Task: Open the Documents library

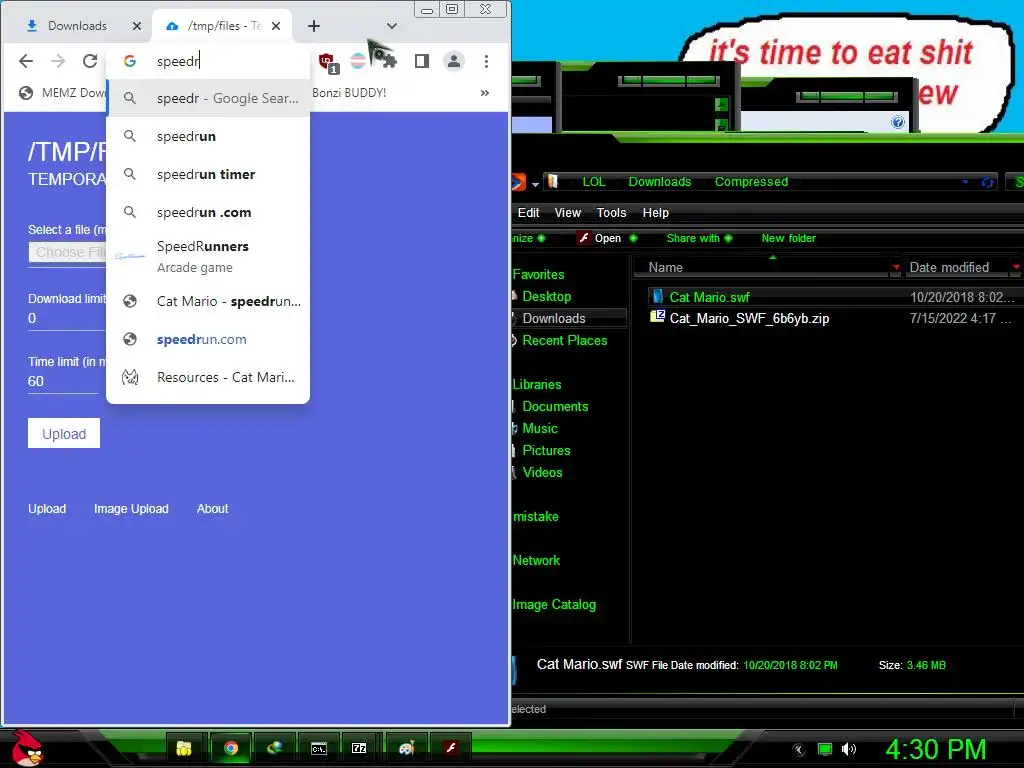Action: (x=555, y=406)
